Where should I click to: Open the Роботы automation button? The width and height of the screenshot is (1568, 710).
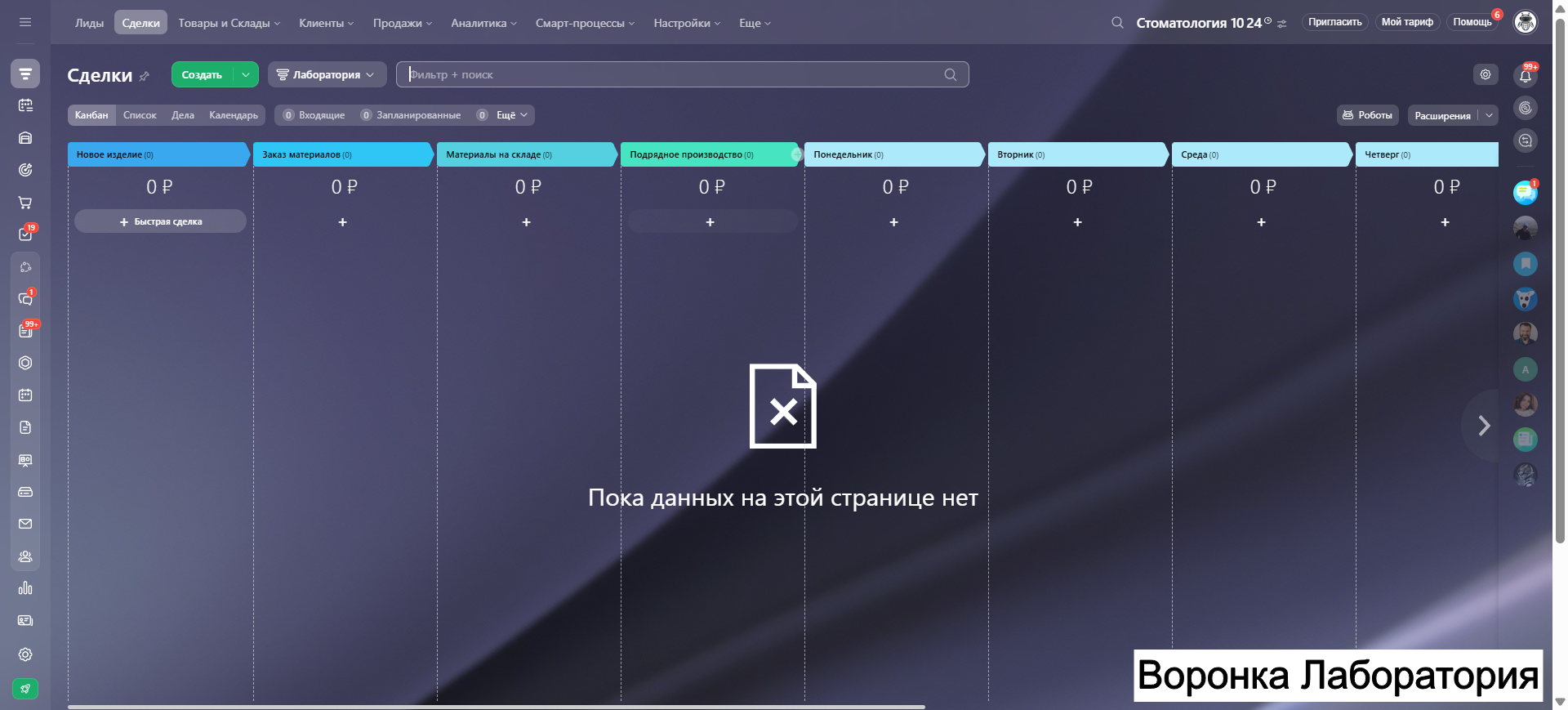[1368, 115]
